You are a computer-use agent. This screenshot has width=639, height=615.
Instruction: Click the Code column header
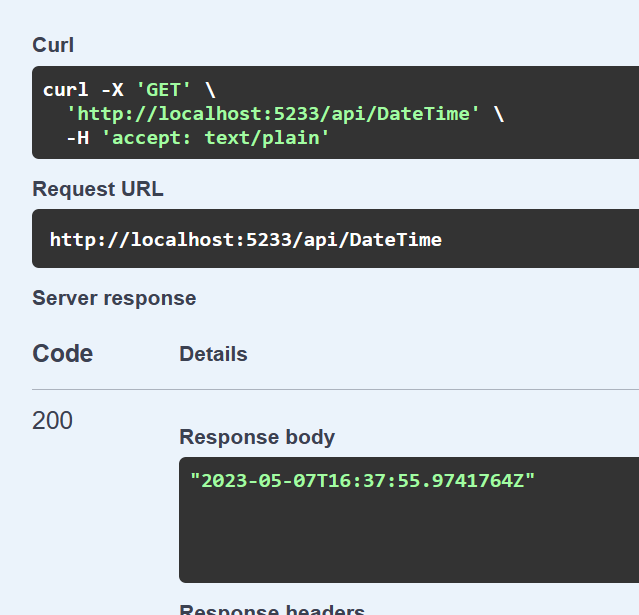tap(62, 354)
